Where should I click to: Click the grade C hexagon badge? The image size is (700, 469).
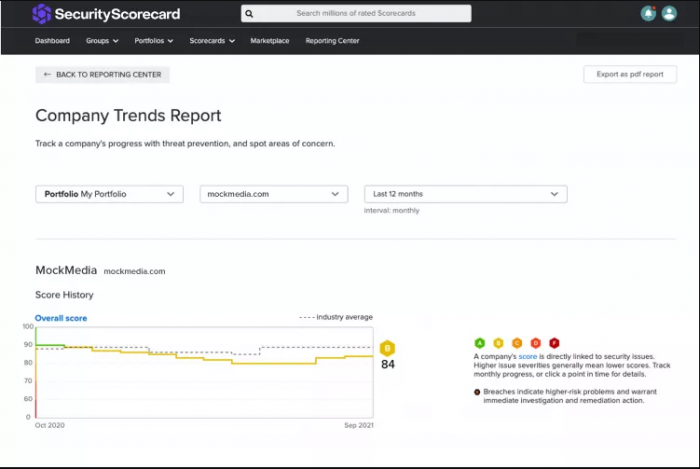click(x=517, y=343)
